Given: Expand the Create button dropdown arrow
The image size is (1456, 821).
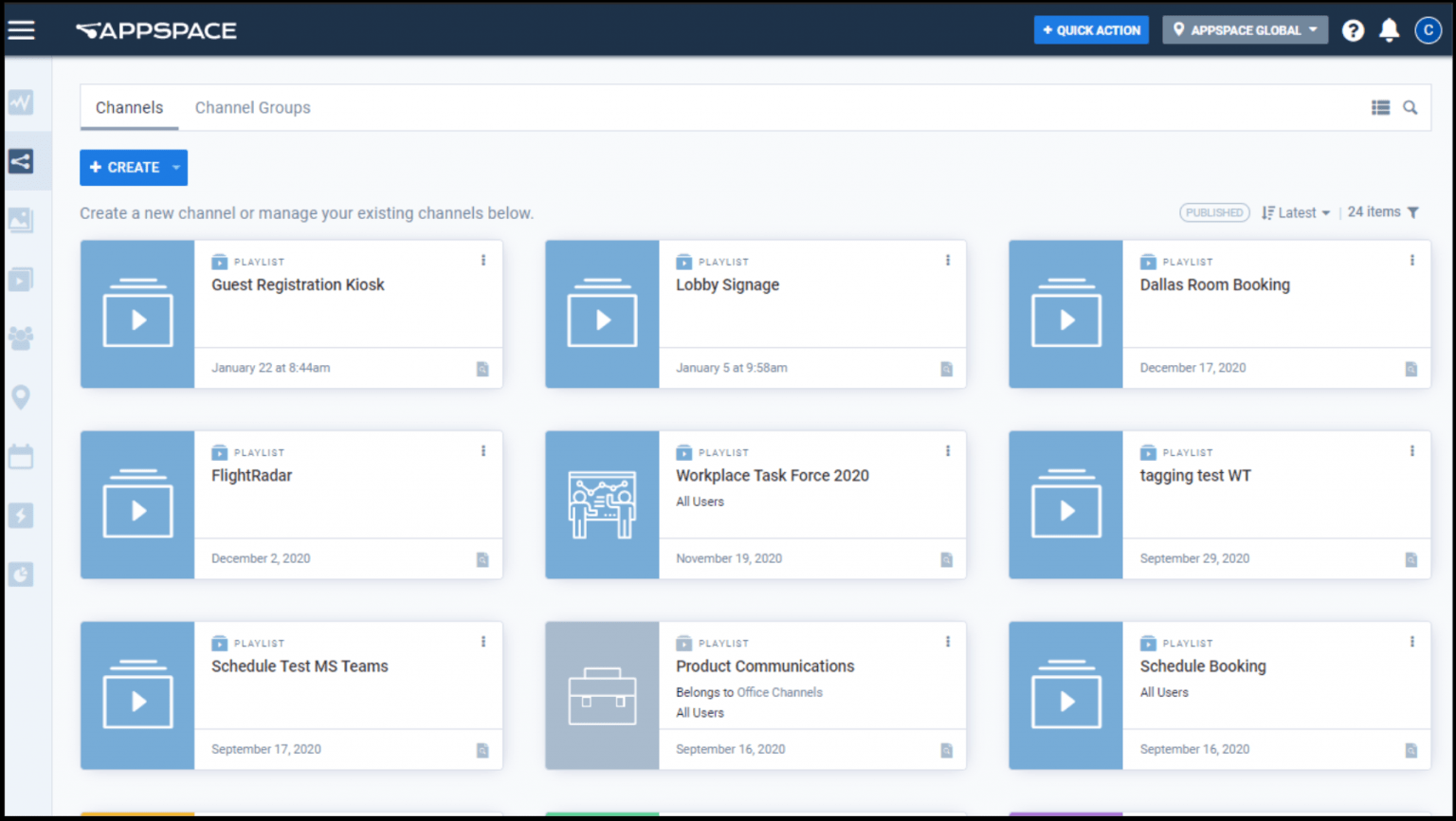Looking at the screenshot, I should click(x=176, y=168).
